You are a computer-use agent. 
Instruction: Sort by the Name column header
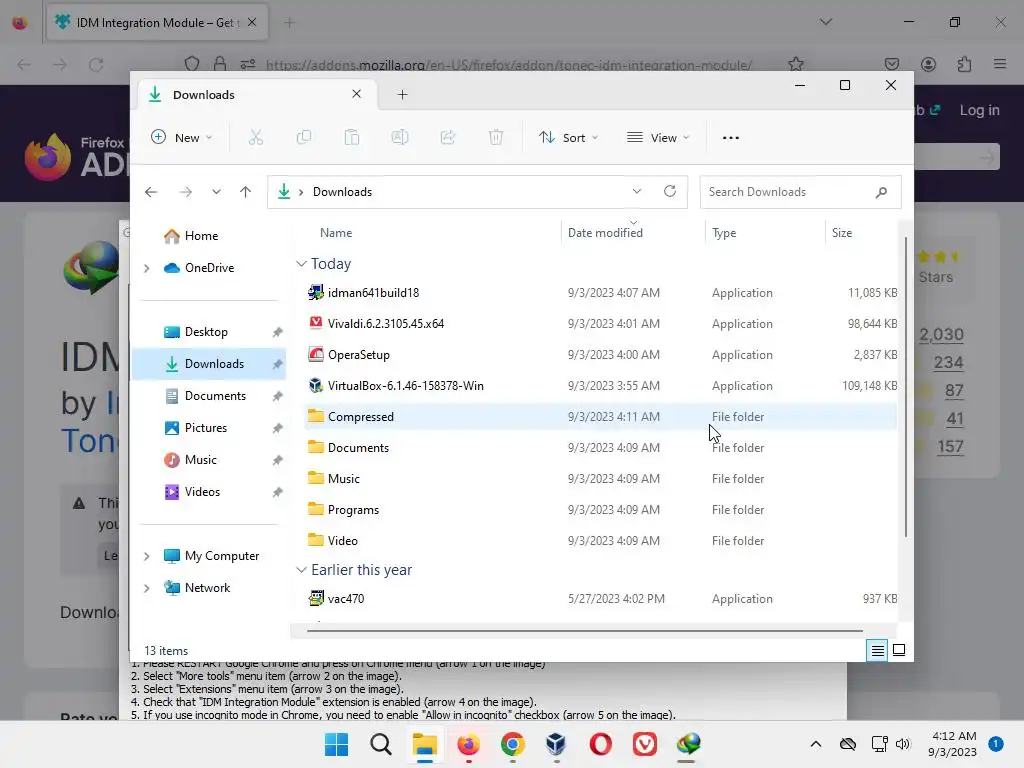click(x=336, y=233)
